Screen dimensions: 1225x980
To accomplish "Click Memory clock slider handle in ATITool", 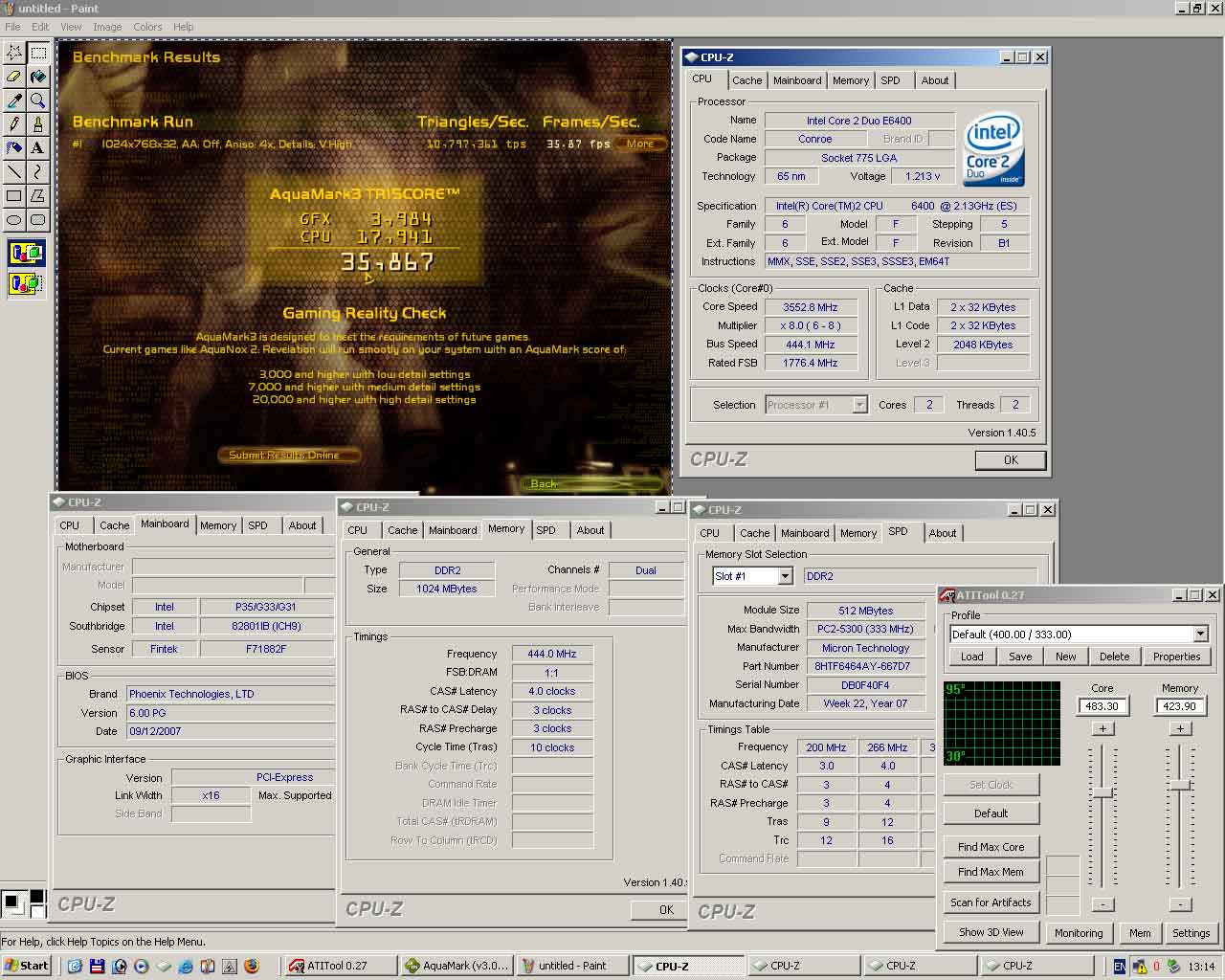I will (1180, 785).
